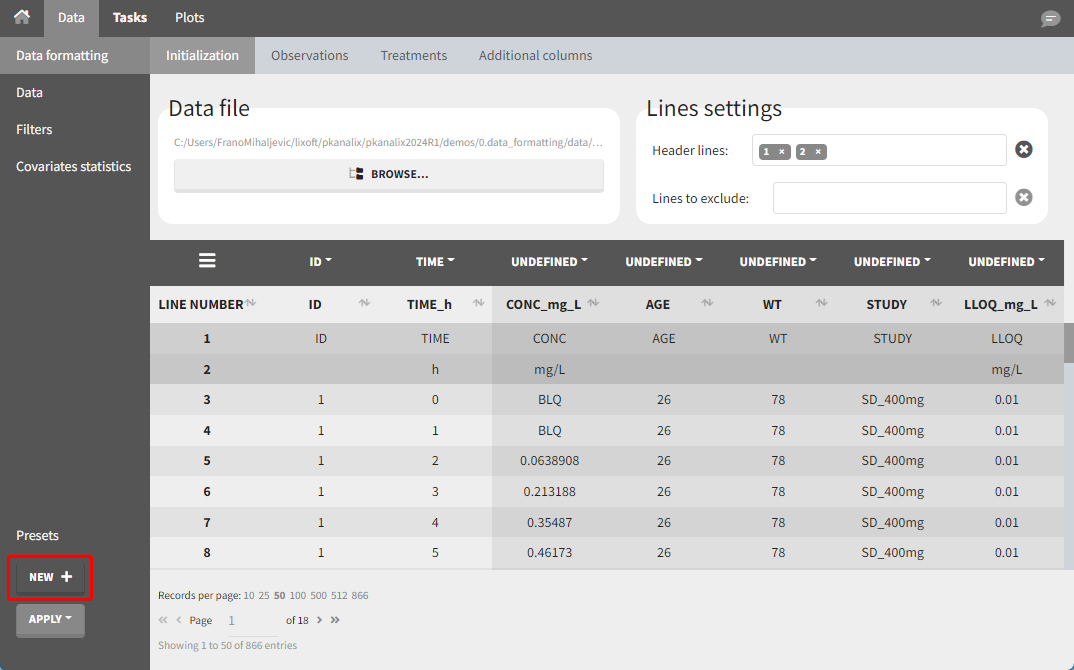The height and width of the screenshot is (670, 1074).
Task: Open the Tasks menu tab
Action: click(129, 18)
